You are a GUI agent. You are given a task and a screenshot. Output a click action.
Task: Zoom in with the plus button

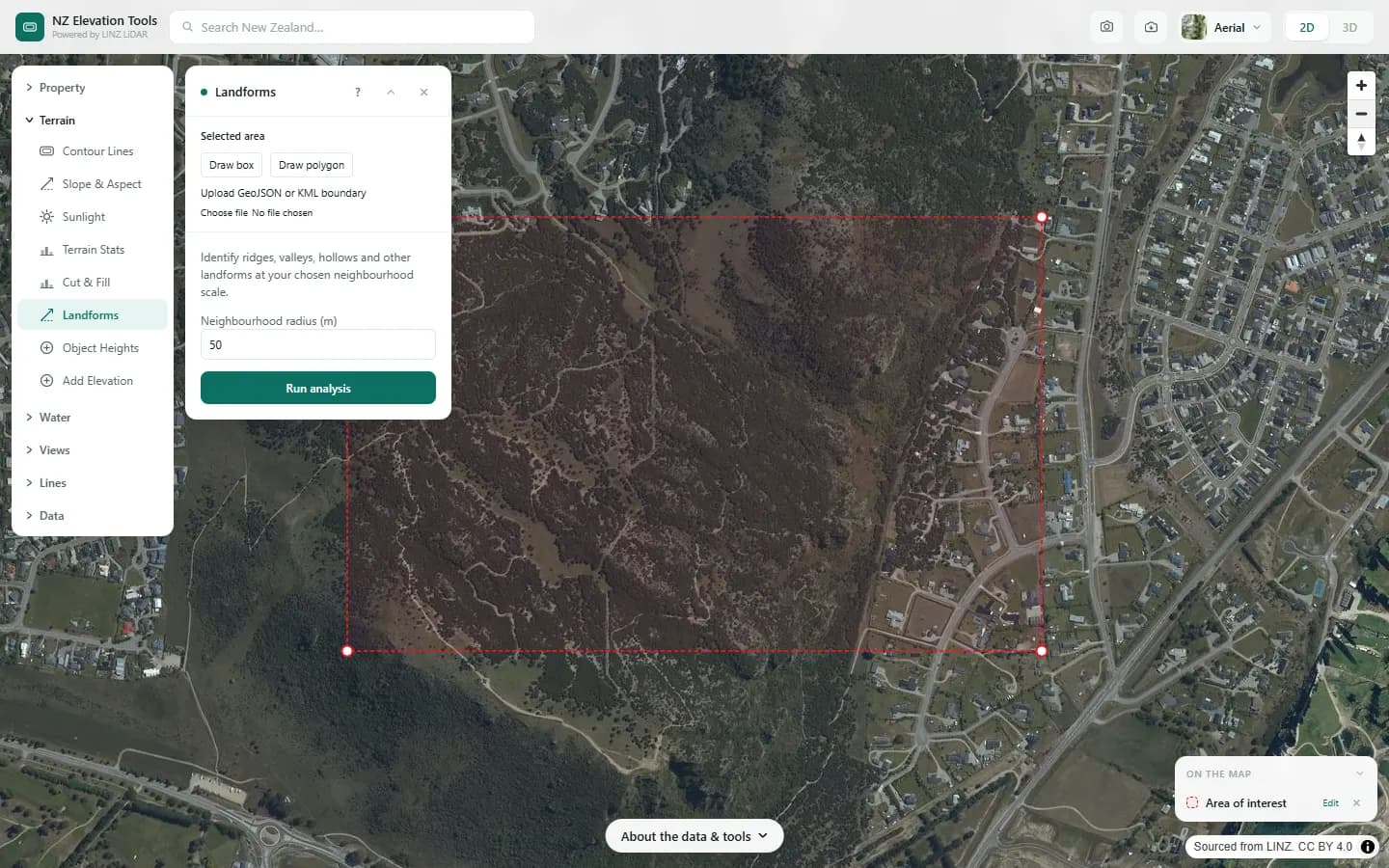pyautogui.click(x=1361, y=86)
